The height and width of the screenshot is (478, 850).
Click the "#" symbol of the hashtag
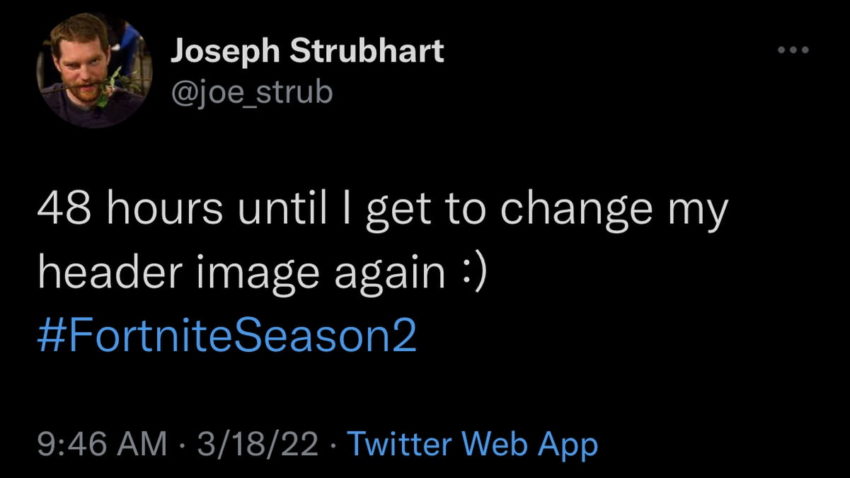pyautogui.click(x=51, y=335)
